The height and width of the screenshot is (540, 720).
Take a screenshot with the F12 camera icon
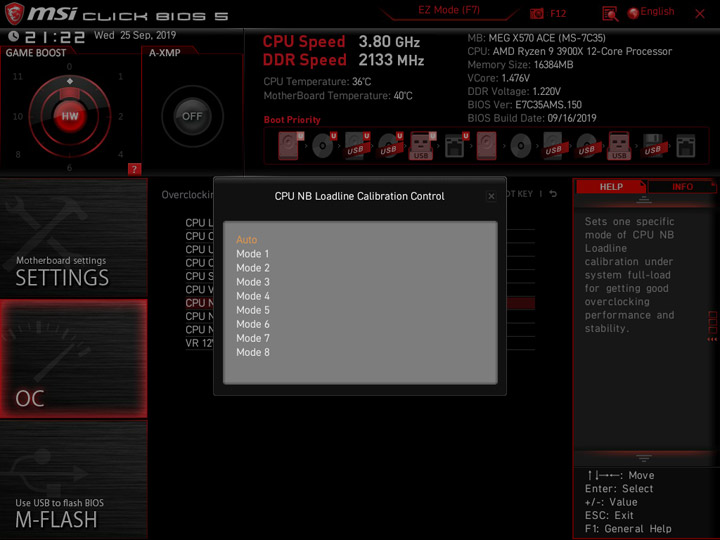536,13
